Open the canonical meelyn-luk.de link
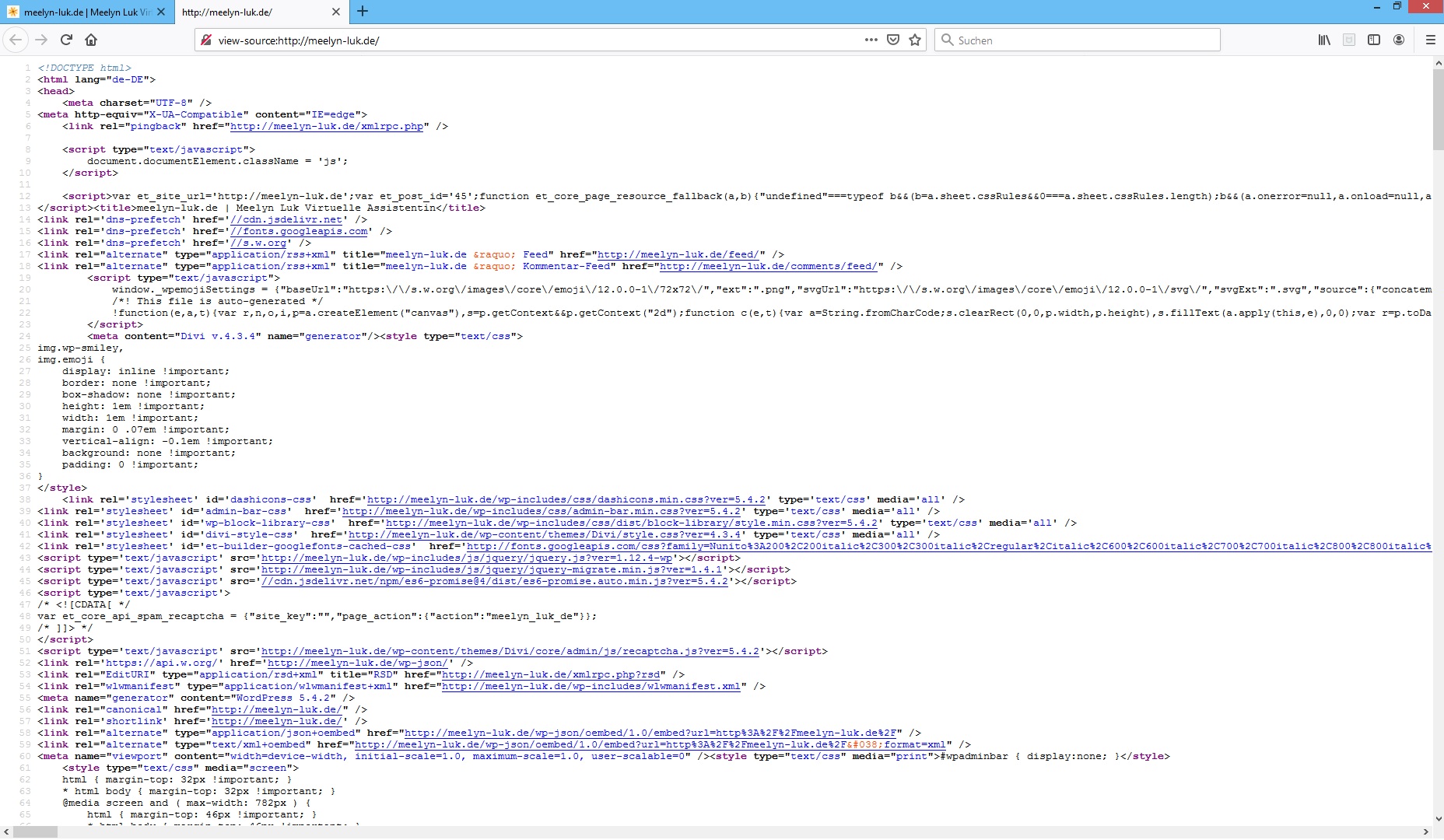The width and height of the screenshot is (1444, 840). [277, 709]
